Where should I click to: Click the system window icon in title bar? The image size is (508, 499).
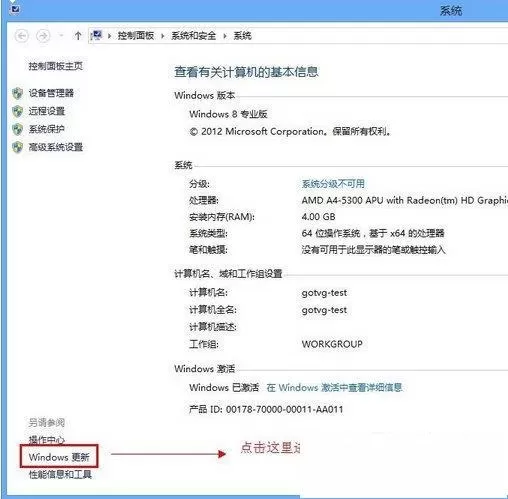pos(15,9)
